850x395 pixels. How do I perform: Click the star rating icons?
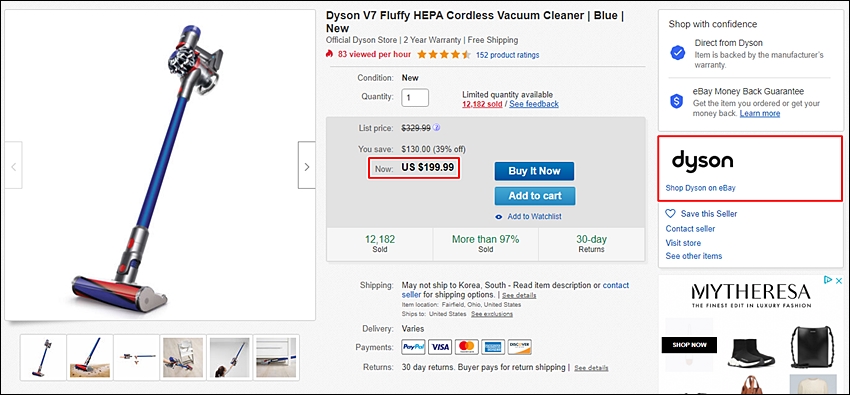tap(443, 55)
